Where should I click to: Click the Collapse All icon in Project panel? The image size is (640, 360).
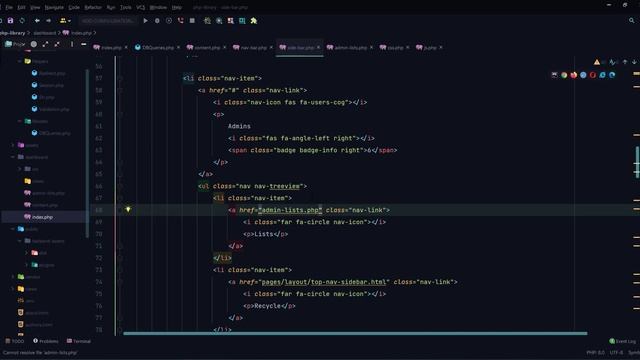click(57, 44)
